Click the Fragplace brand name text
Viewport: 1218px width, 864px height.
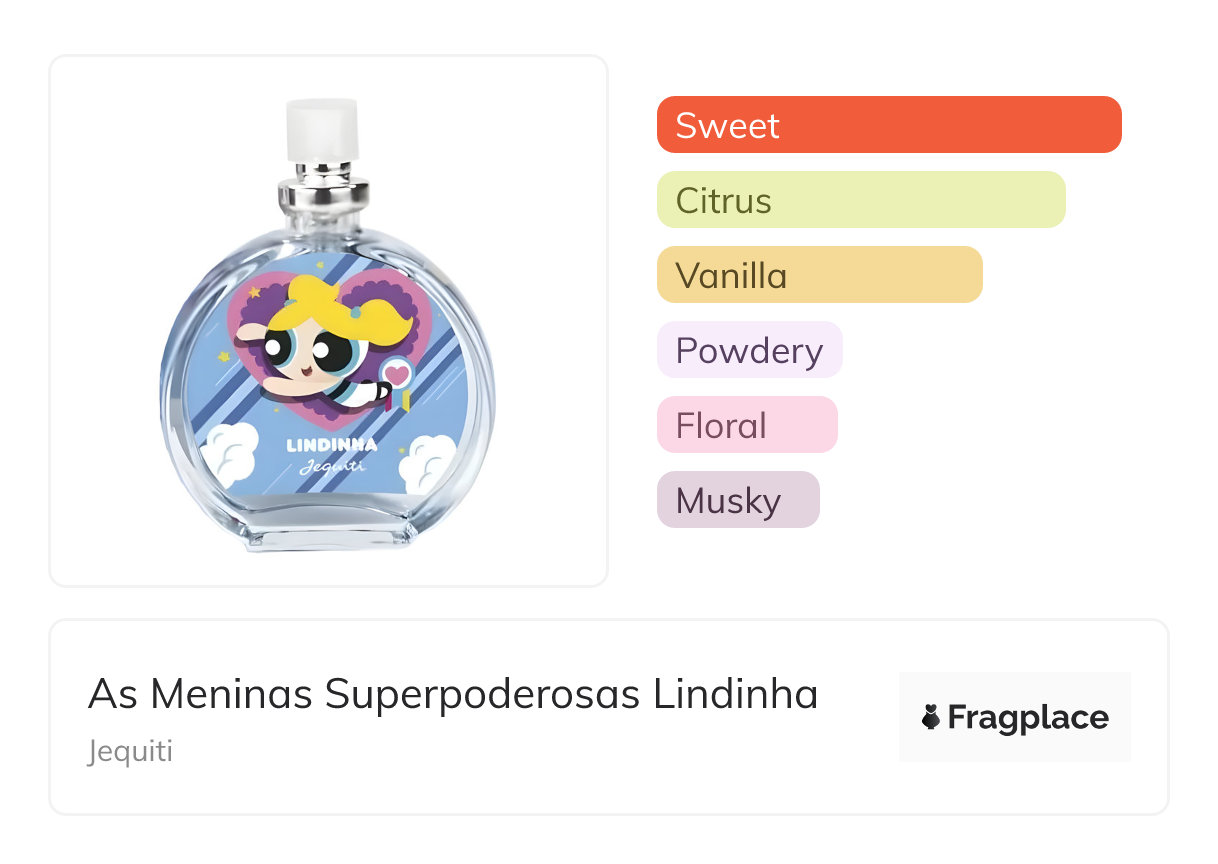coord(1028,717)
